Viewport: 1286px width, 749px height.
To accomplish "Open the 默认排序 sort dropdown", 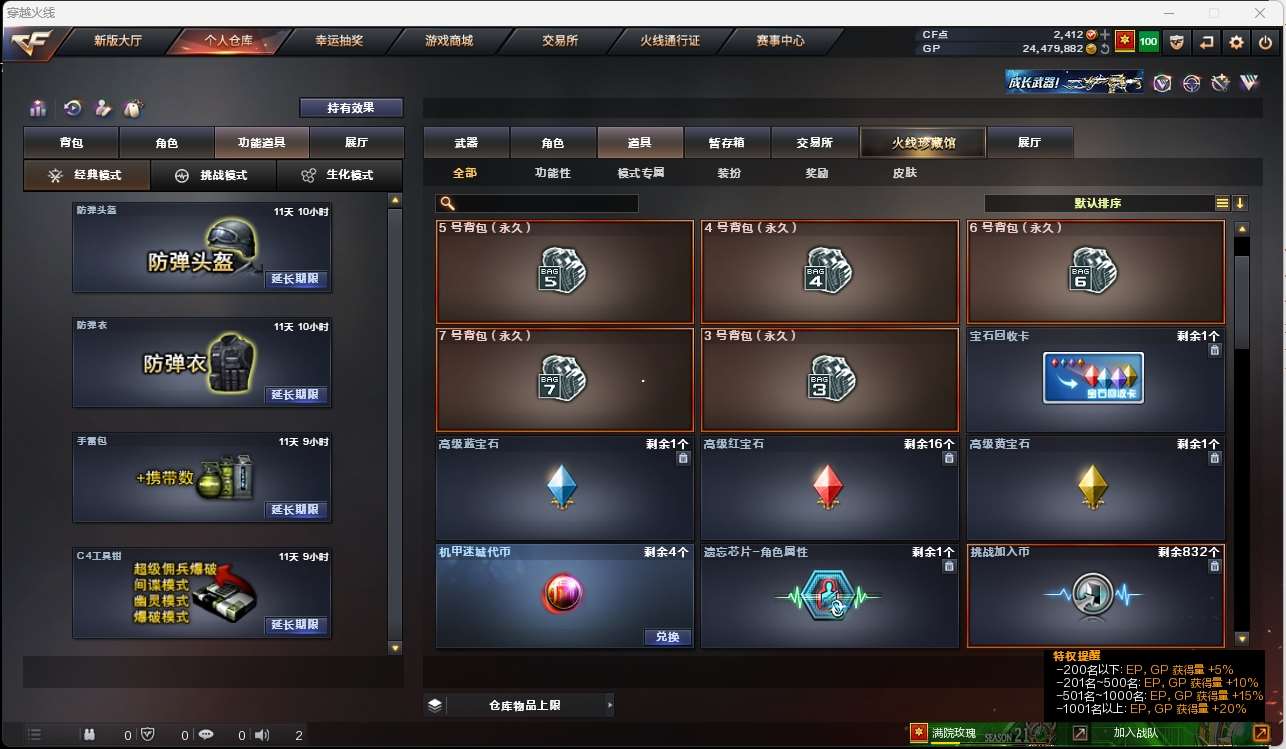I will pos(1098,203).
